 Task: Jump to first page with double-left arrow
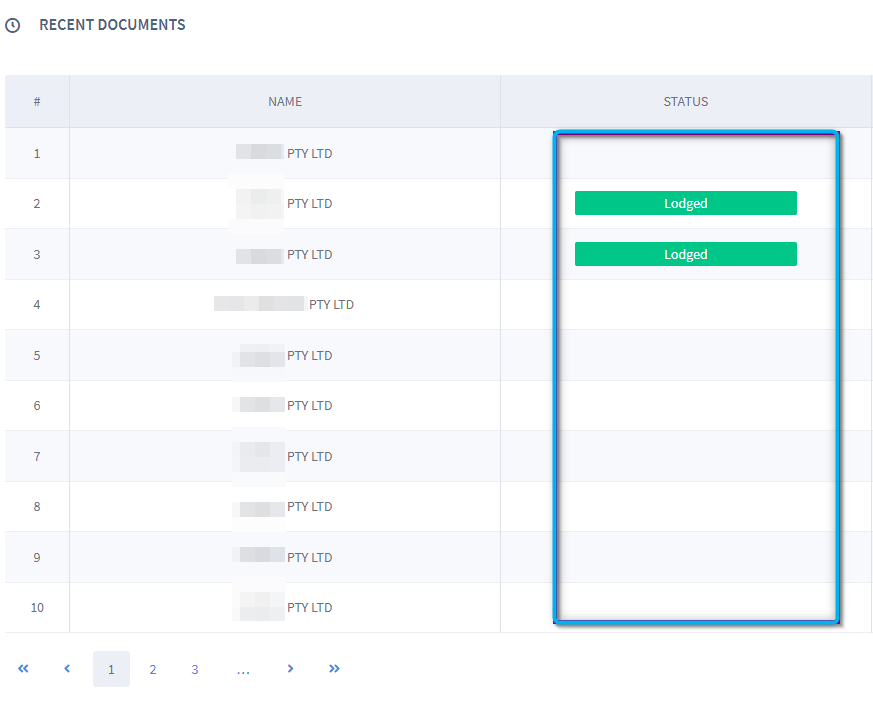24,669
